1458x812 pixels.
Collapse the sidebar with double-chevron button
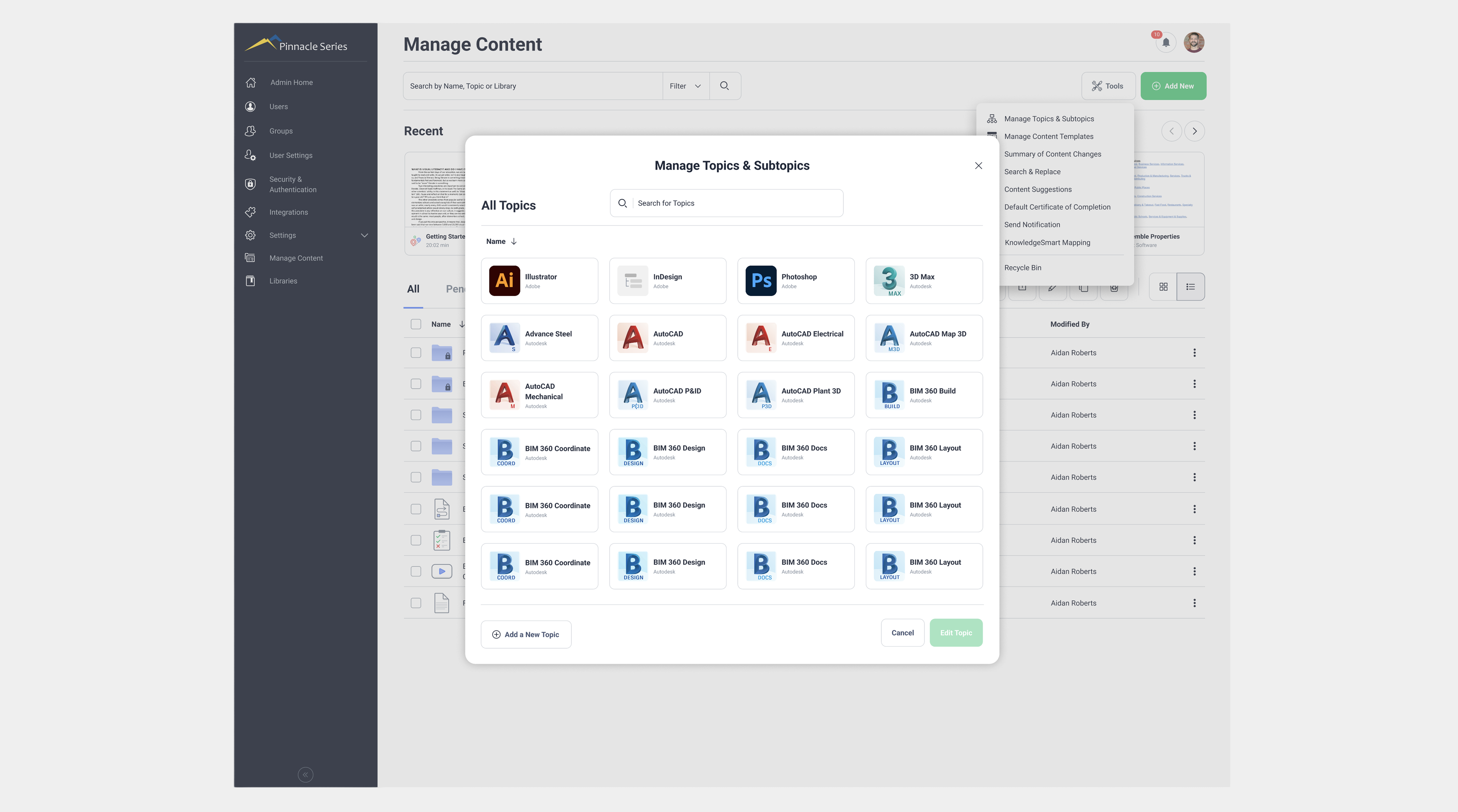(x=306, y=775)
